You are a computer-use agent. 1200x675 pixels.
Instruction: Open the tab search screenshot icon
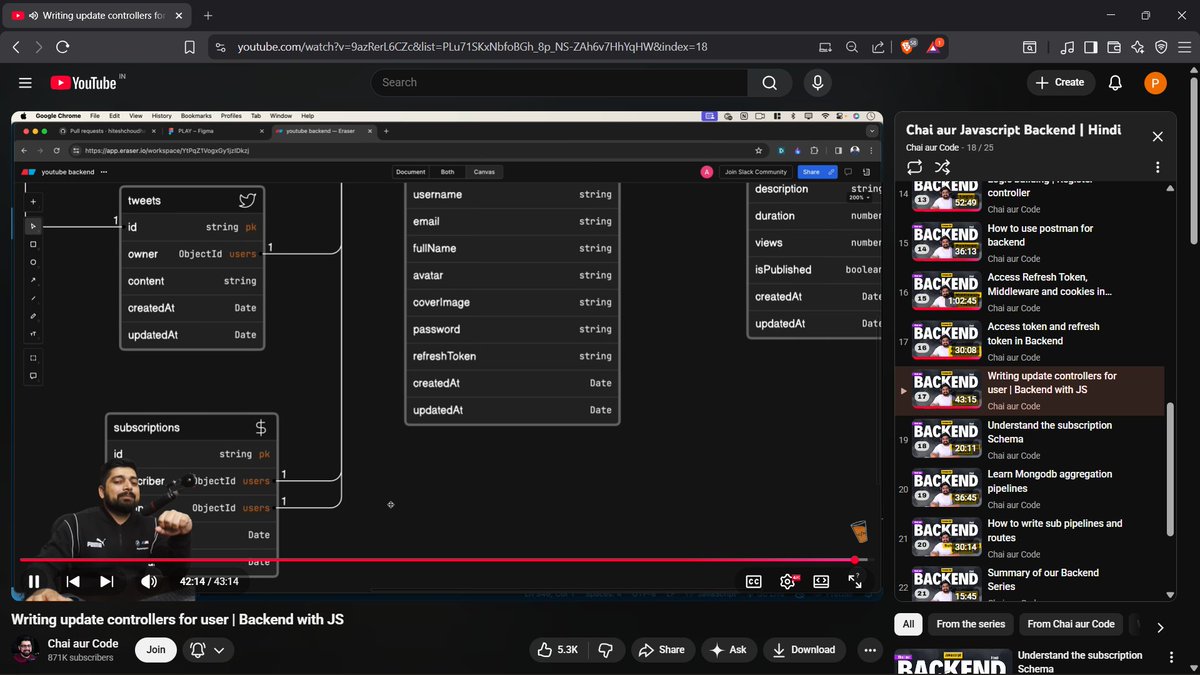coord(1029,47)
